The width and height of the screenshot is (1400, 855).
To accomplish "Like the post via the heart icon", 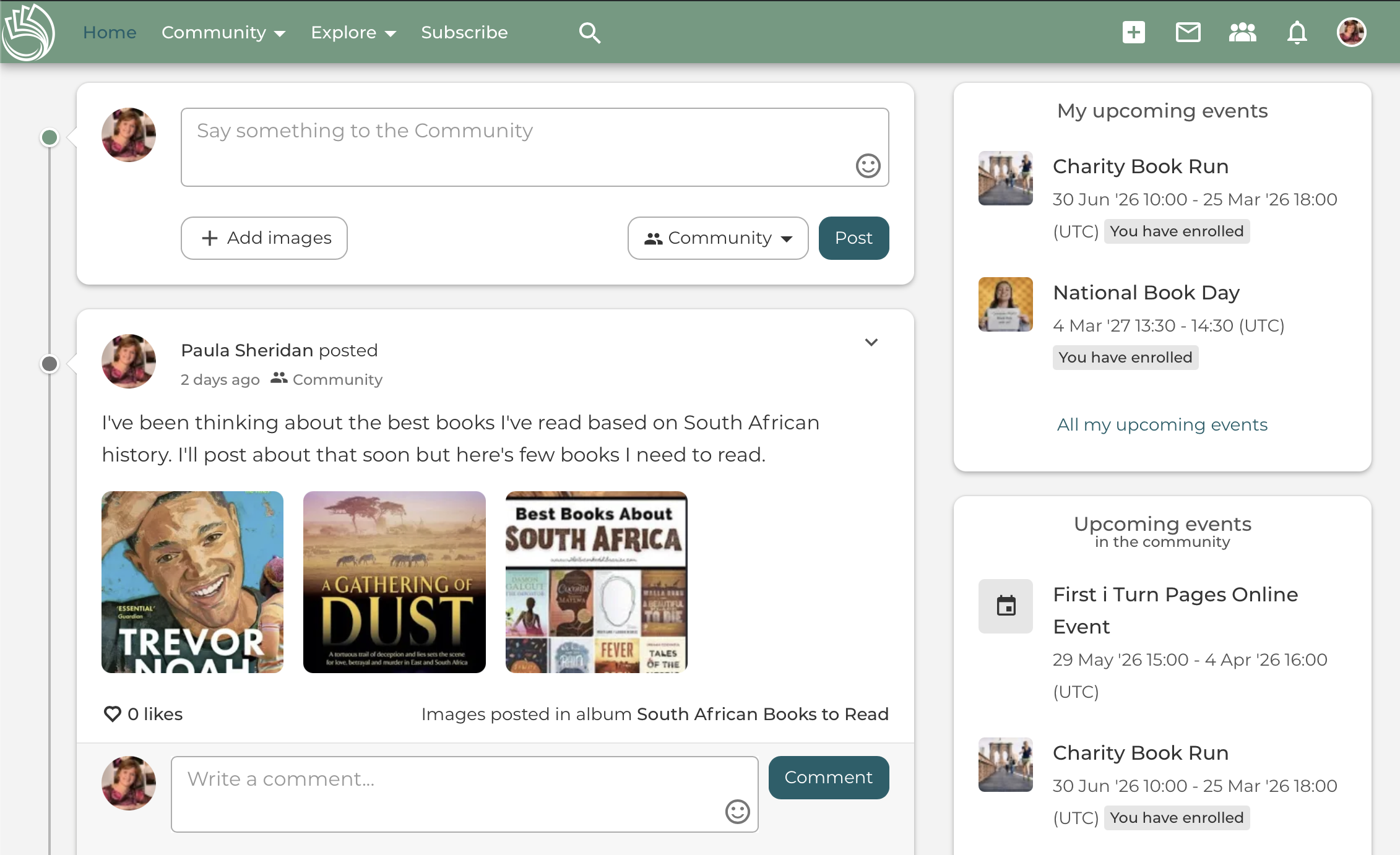I will 112,714.
